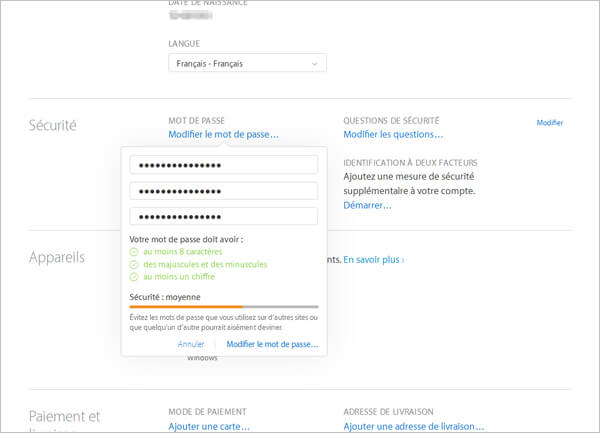Click the Sécurité section title
Viewport: 600px width, 433px height.
click(x=53, y=125)
